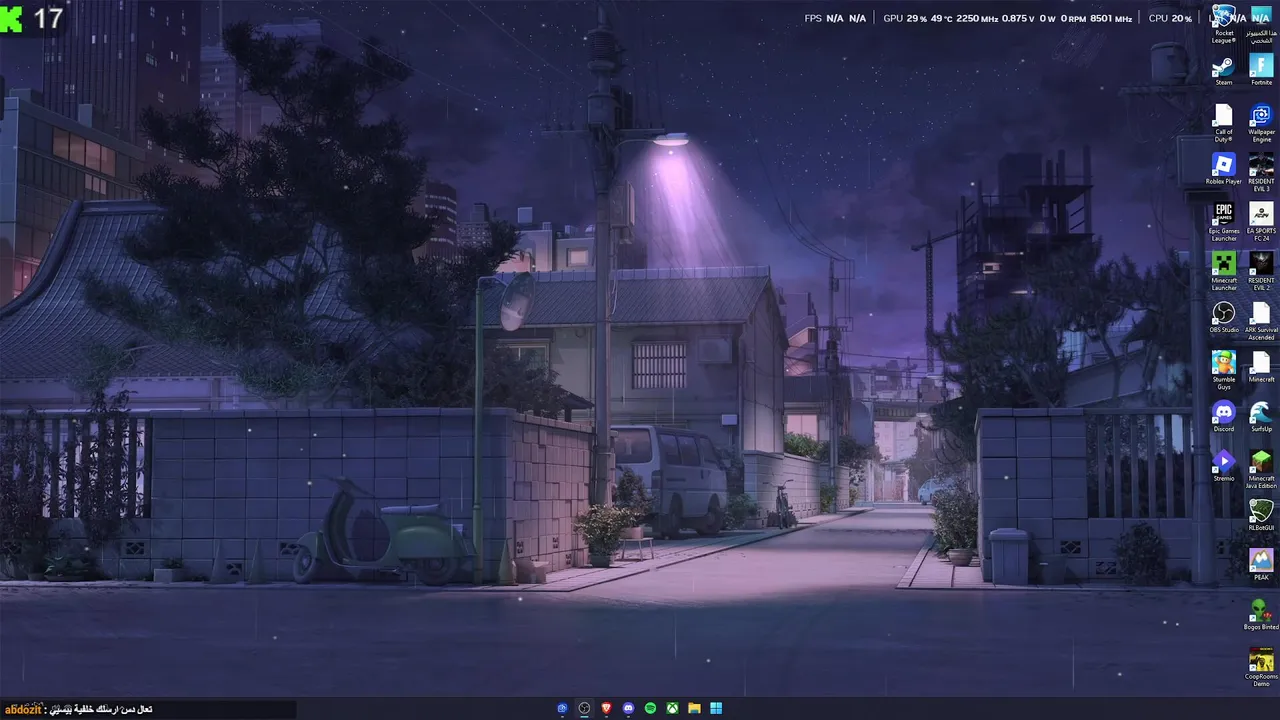Open Spotify from the taskbar
Viewport: 1280px width, 720px height.
[x=650, y=708]
